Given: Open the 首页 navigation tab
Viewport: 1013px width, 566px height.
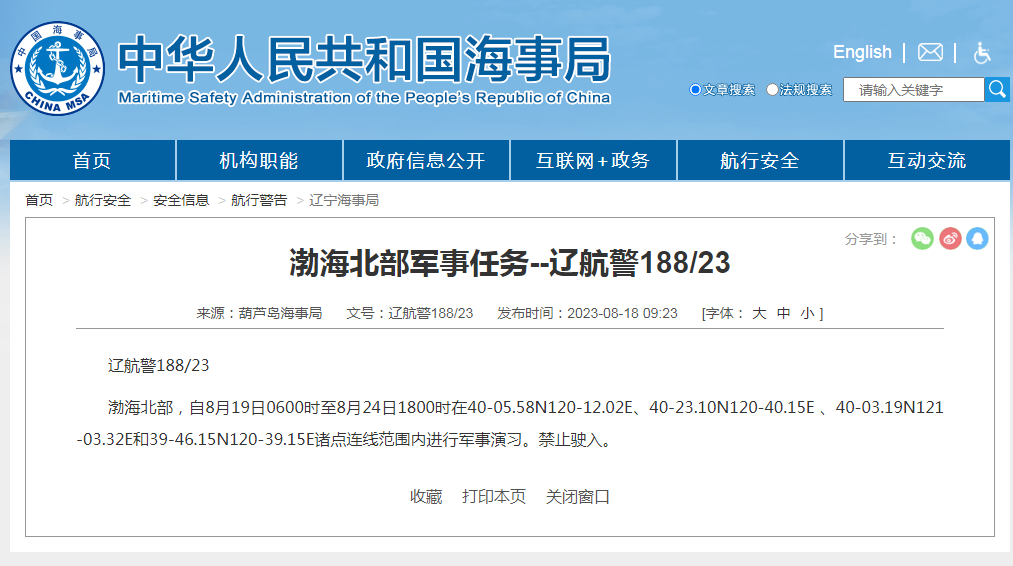Looking at the screenshot, I should tap(92, 160).
